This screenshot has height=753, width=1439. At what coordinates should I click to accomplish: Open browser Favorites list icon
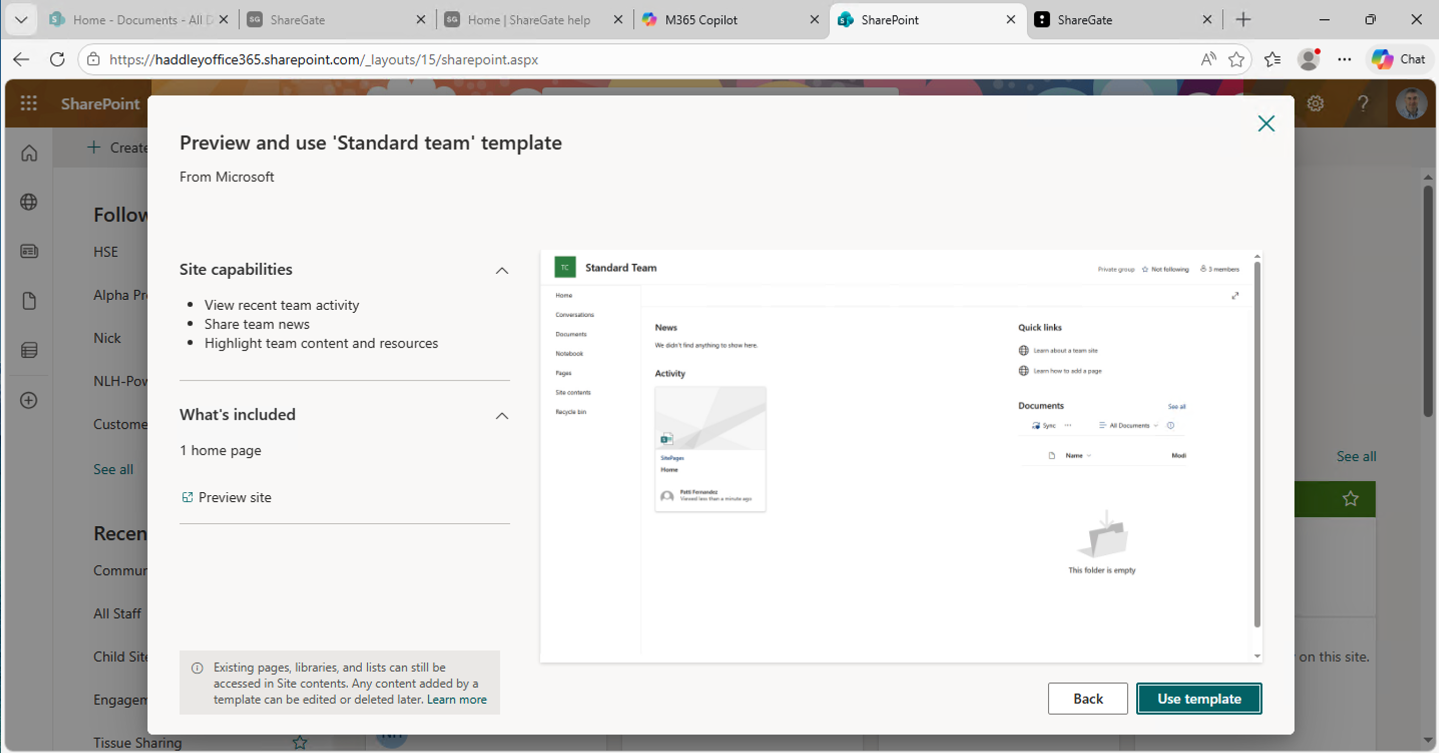[x=1272, y=60]
